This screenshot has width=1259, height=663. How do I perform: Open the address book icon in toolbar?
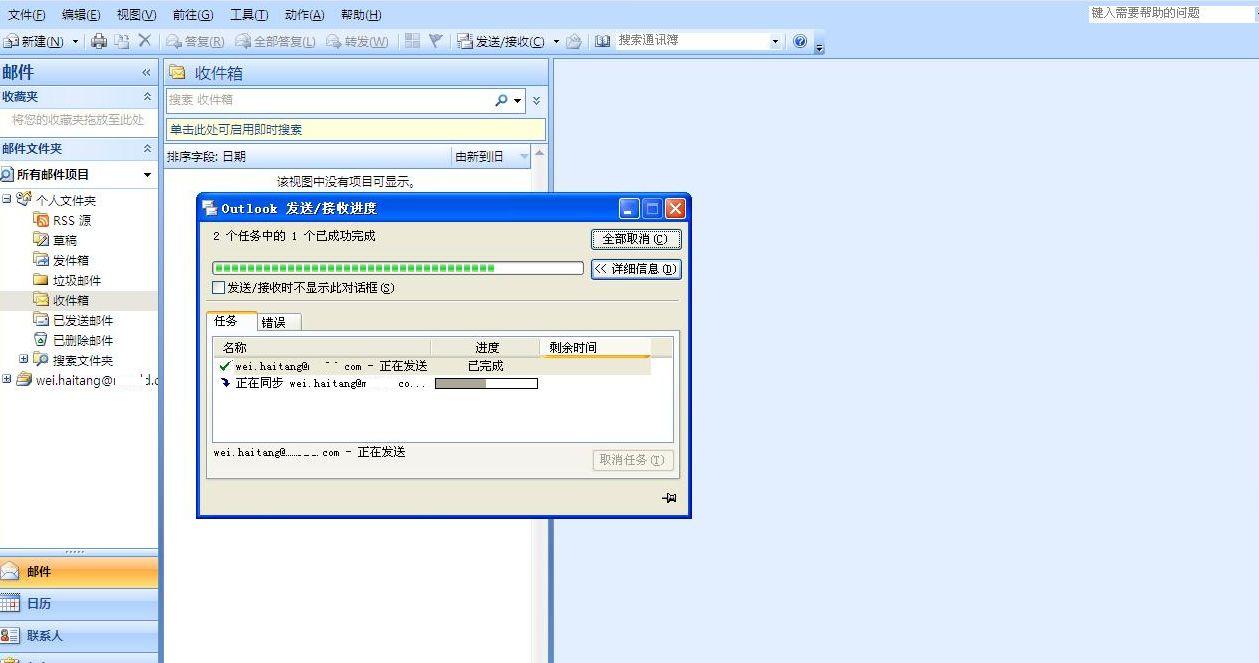tap(602, 41)
